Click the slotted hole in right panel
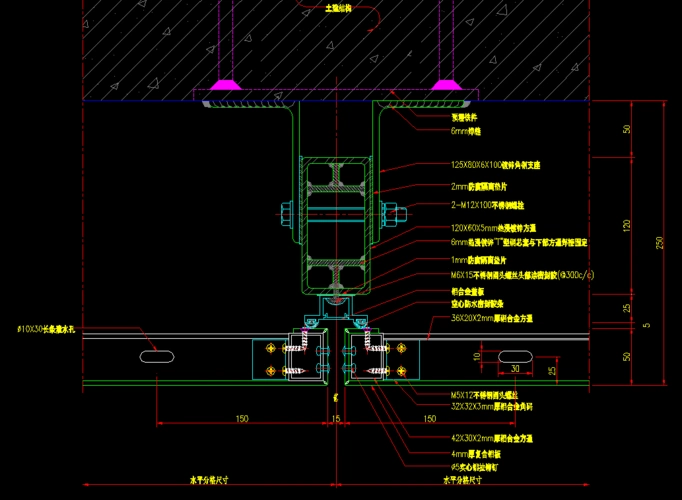 [516, 355]
